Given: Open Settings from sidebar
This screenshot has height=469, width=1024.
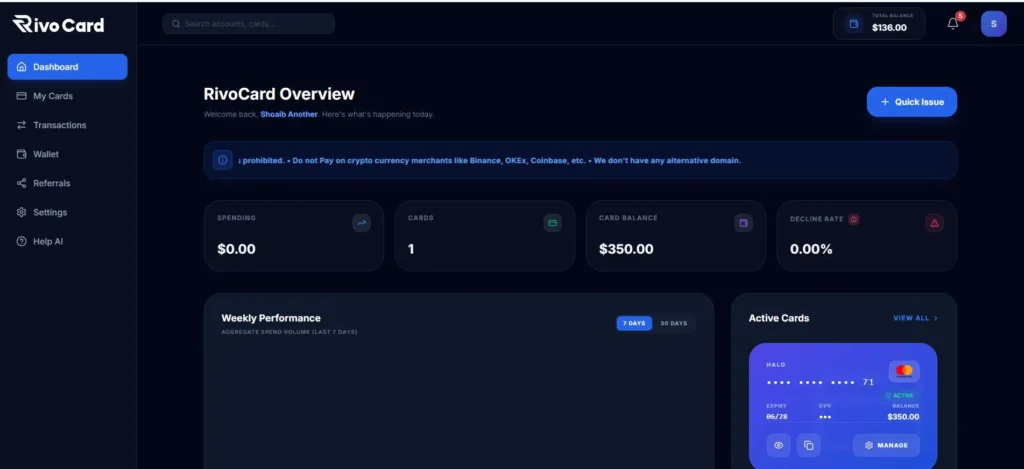Looking at the screenshot, I should point(67,212).
